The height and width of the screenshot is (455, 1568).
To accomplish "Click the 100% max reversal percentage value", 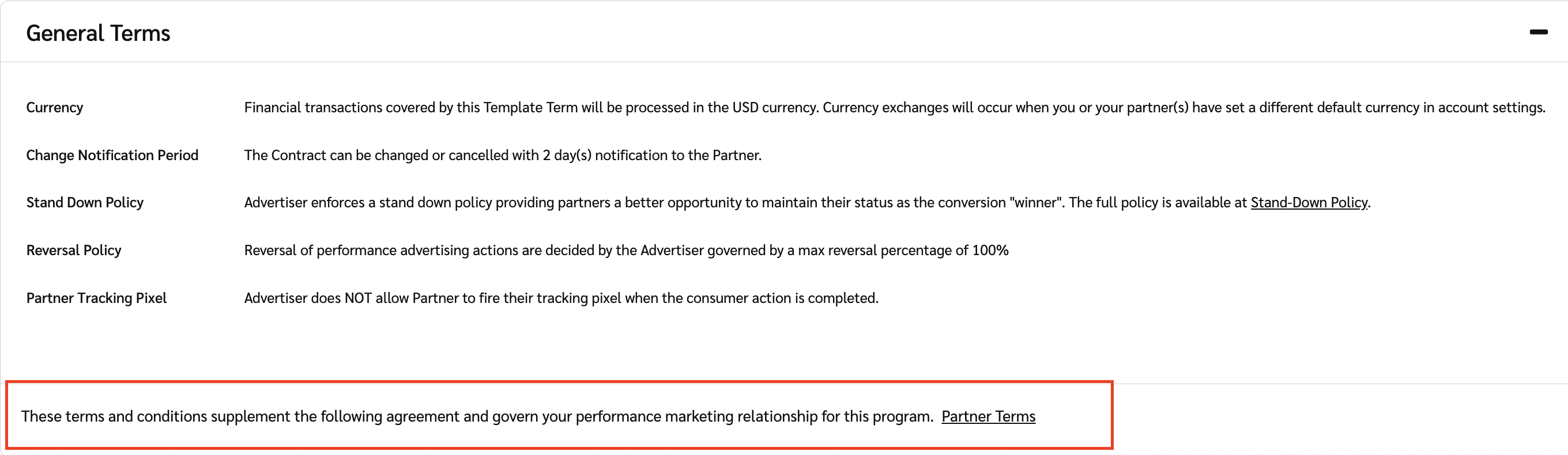I will (990, 250).
